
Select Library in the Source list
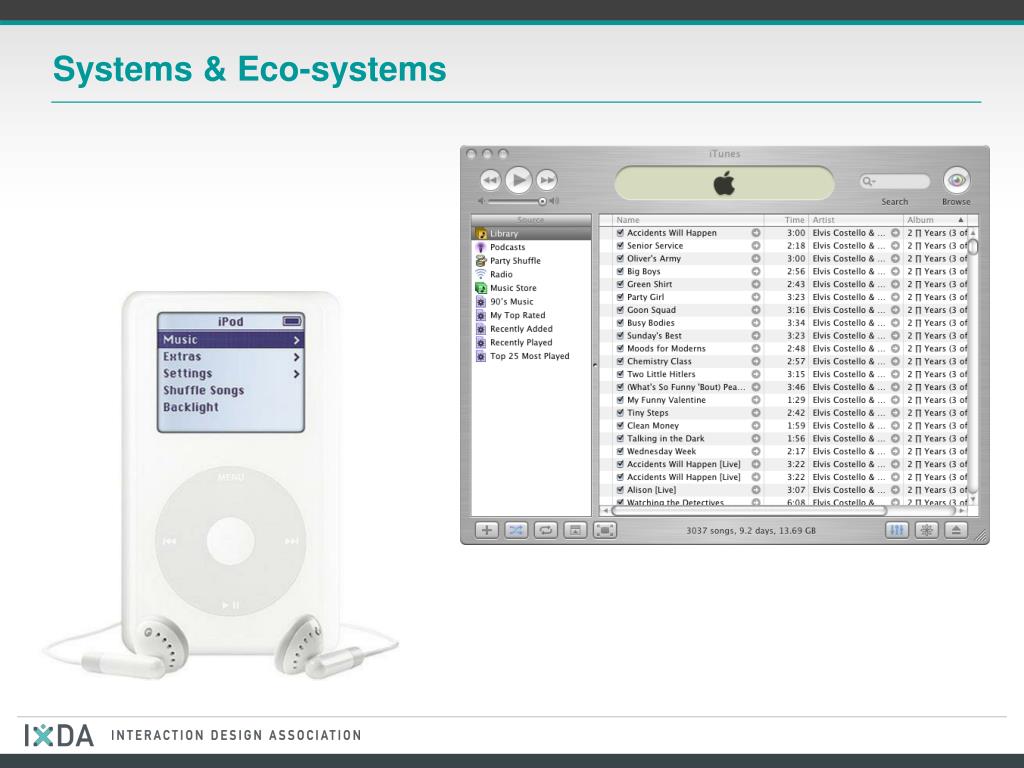(531, 233)
